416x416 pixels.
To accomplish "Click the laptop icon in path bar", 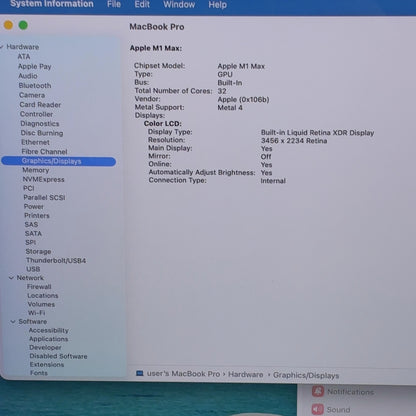I will click(x=140, y=373).
